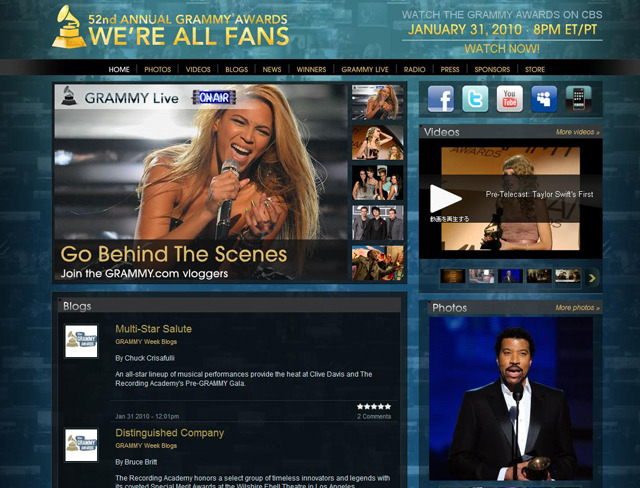Image resolution: width=640 pixels, height=488 pixels.
Task: Click the Distinguished Company blog avatar image
Action: (x=81, y=445)
